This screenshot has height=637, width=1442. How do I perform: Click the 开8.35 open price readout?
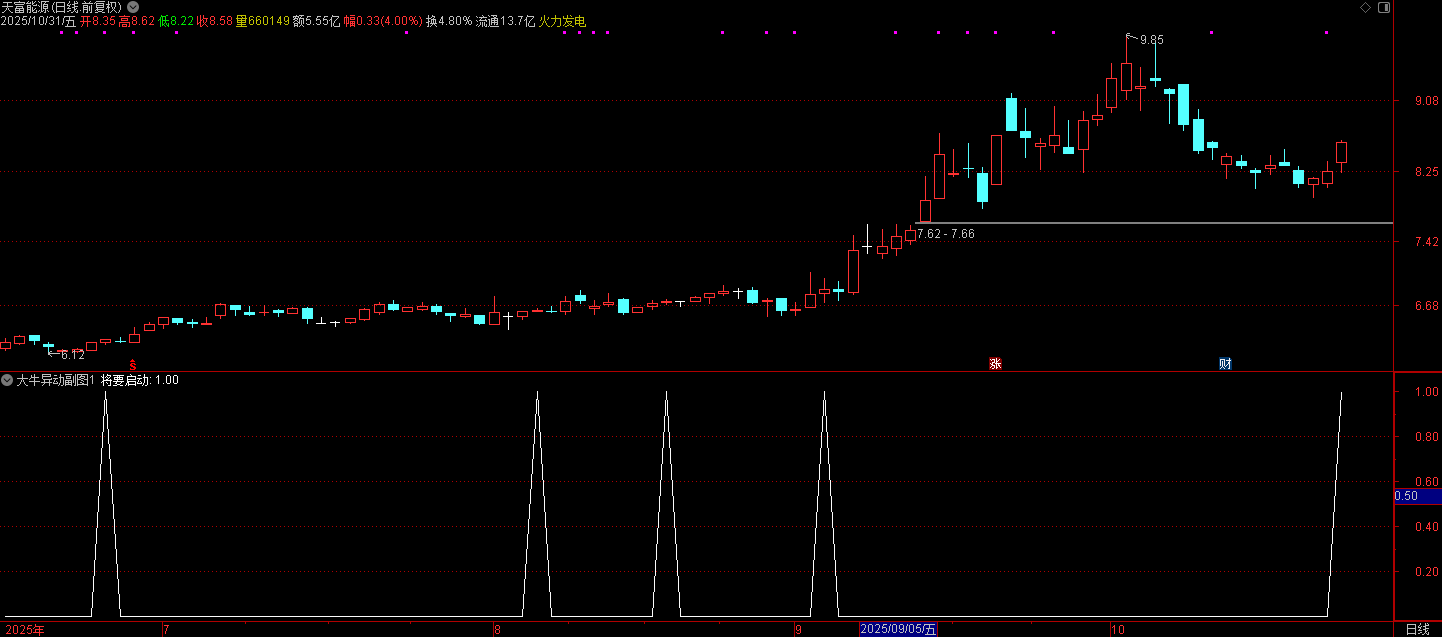click(98, 21)
